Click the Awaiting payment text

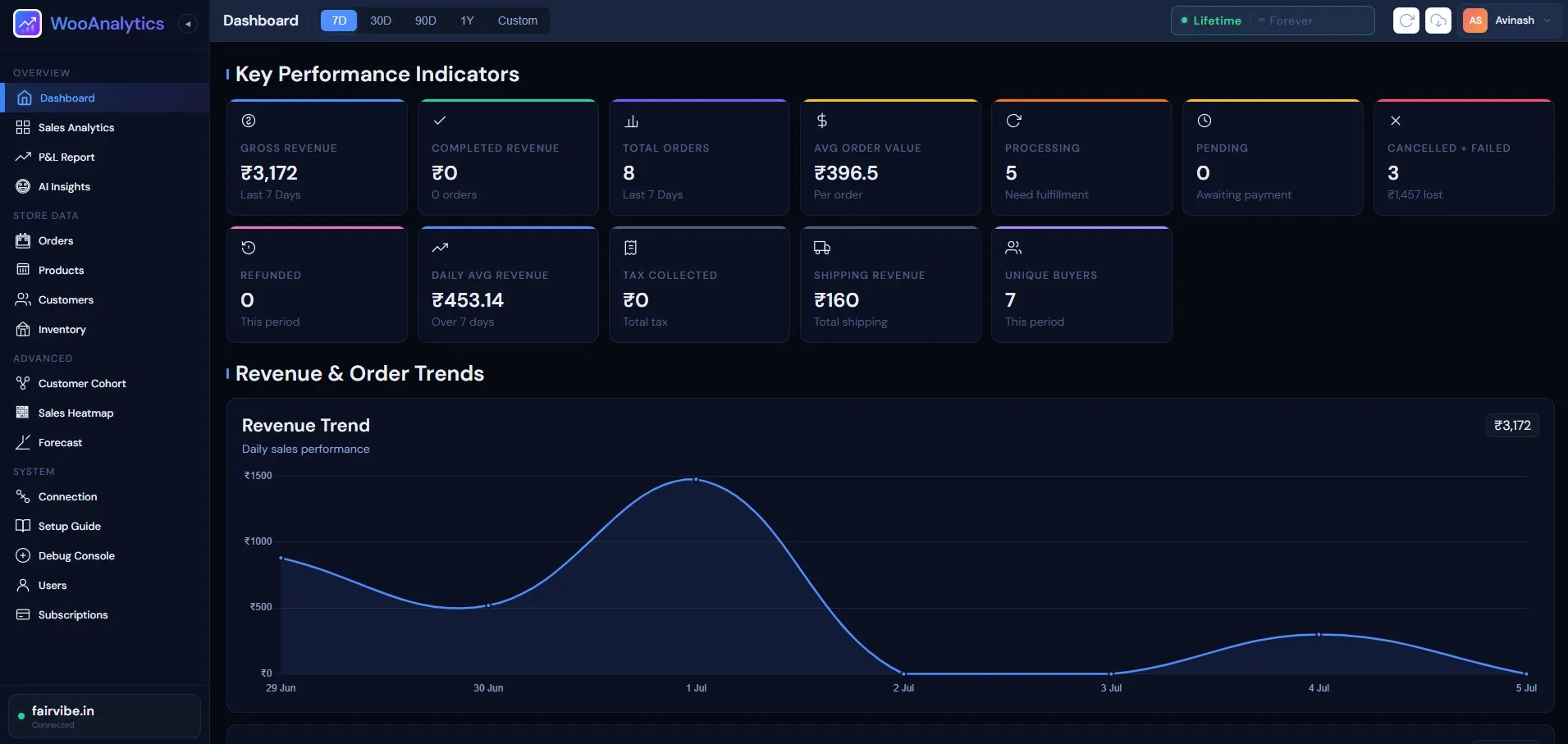point(1243,195)
